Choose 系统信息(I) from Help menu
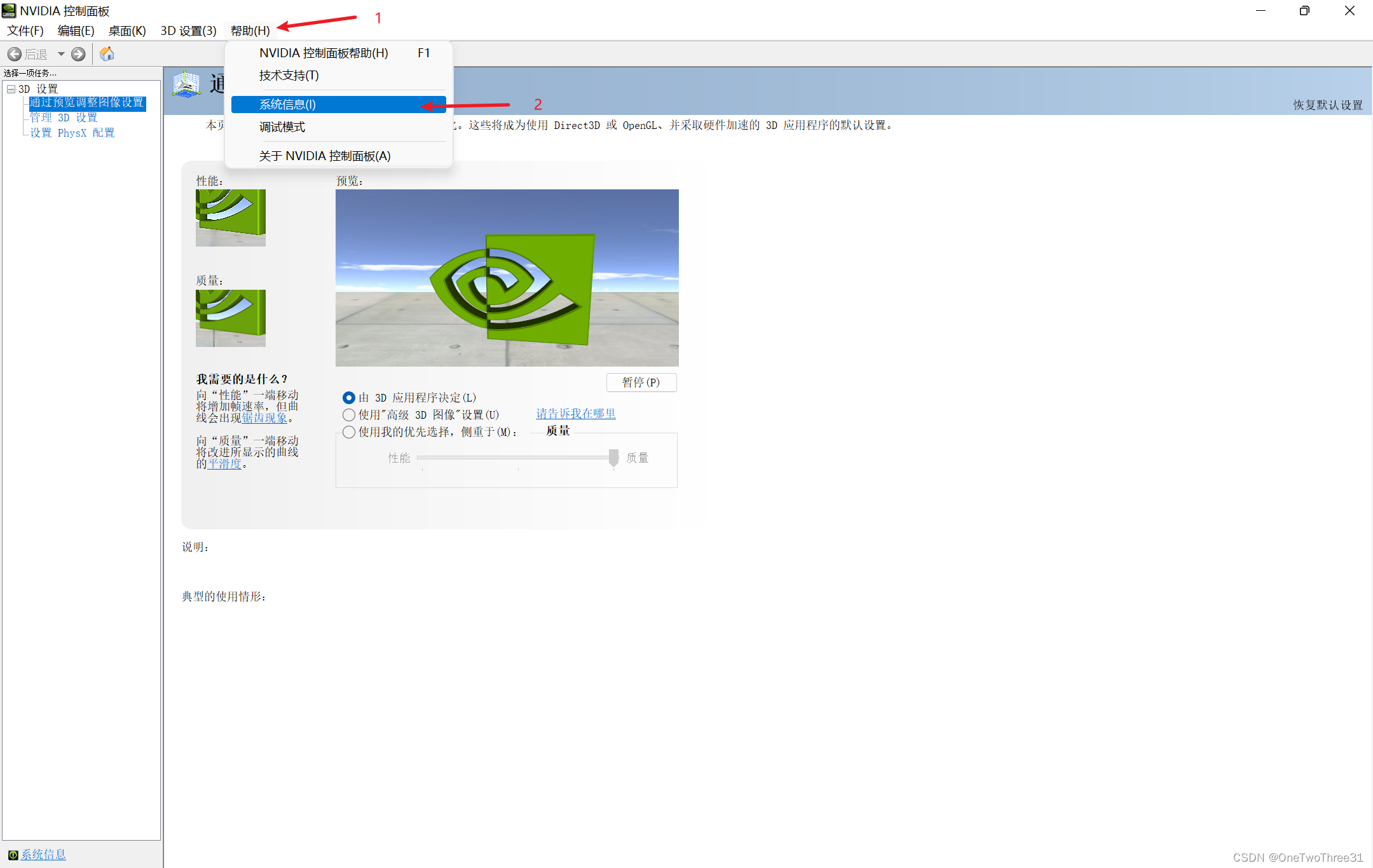 pos(287,104)
